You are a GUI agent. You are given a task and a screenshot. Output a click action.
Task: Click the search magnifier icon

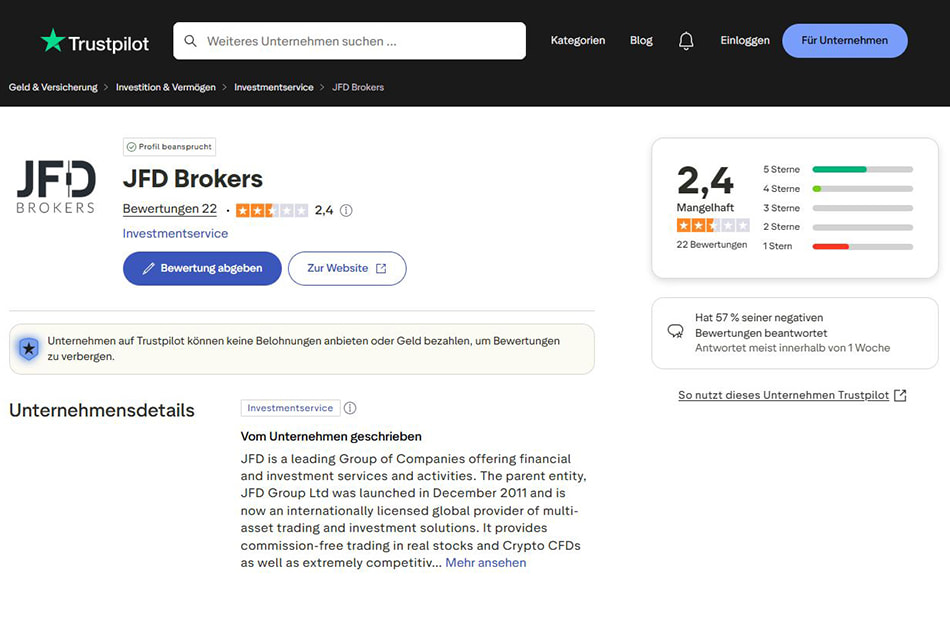pyautogui.click(x=190, y=41)
